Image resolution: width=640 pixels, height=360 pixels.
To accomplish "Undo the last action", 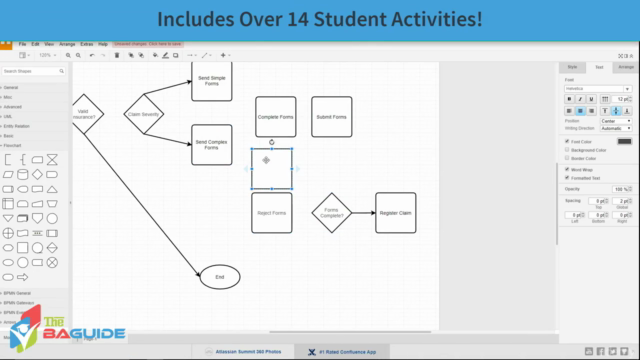I will tap(92, 55).
